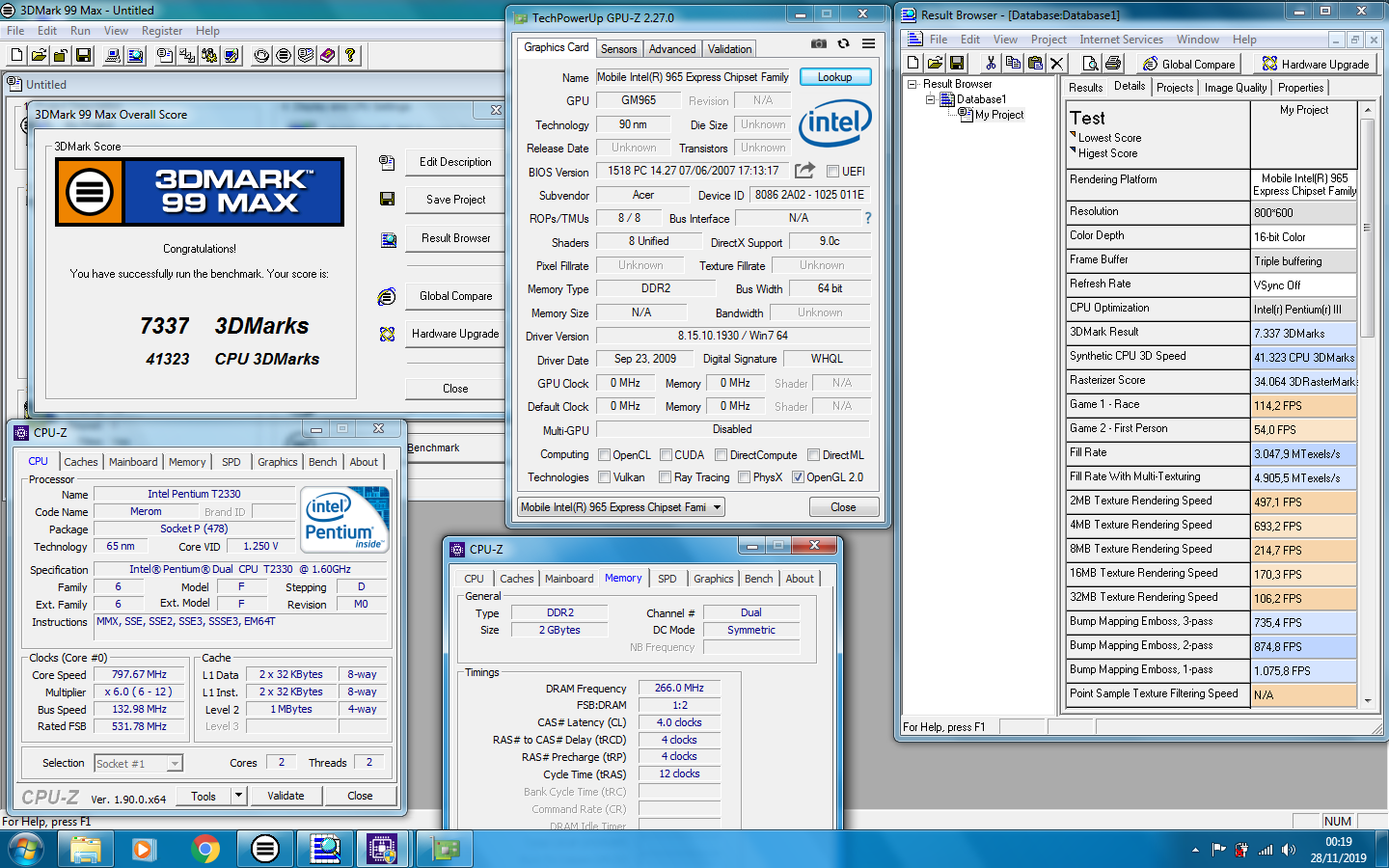Switch to the Sensors tab in GPU-Z
This screenshot has width=1389, height=868.
click(618, 49)
